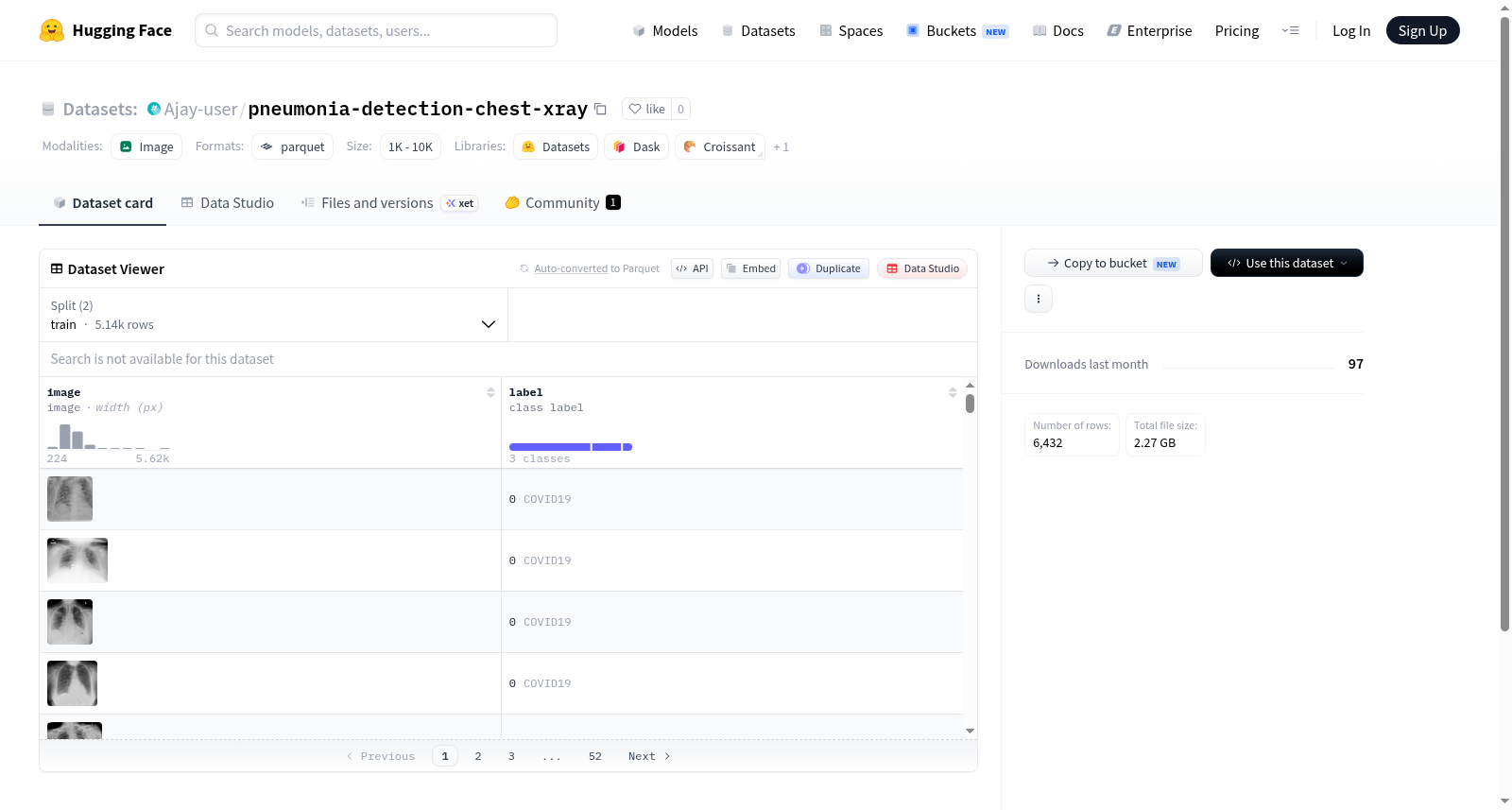Open Buckets from the top navigation

coord(957,30)
